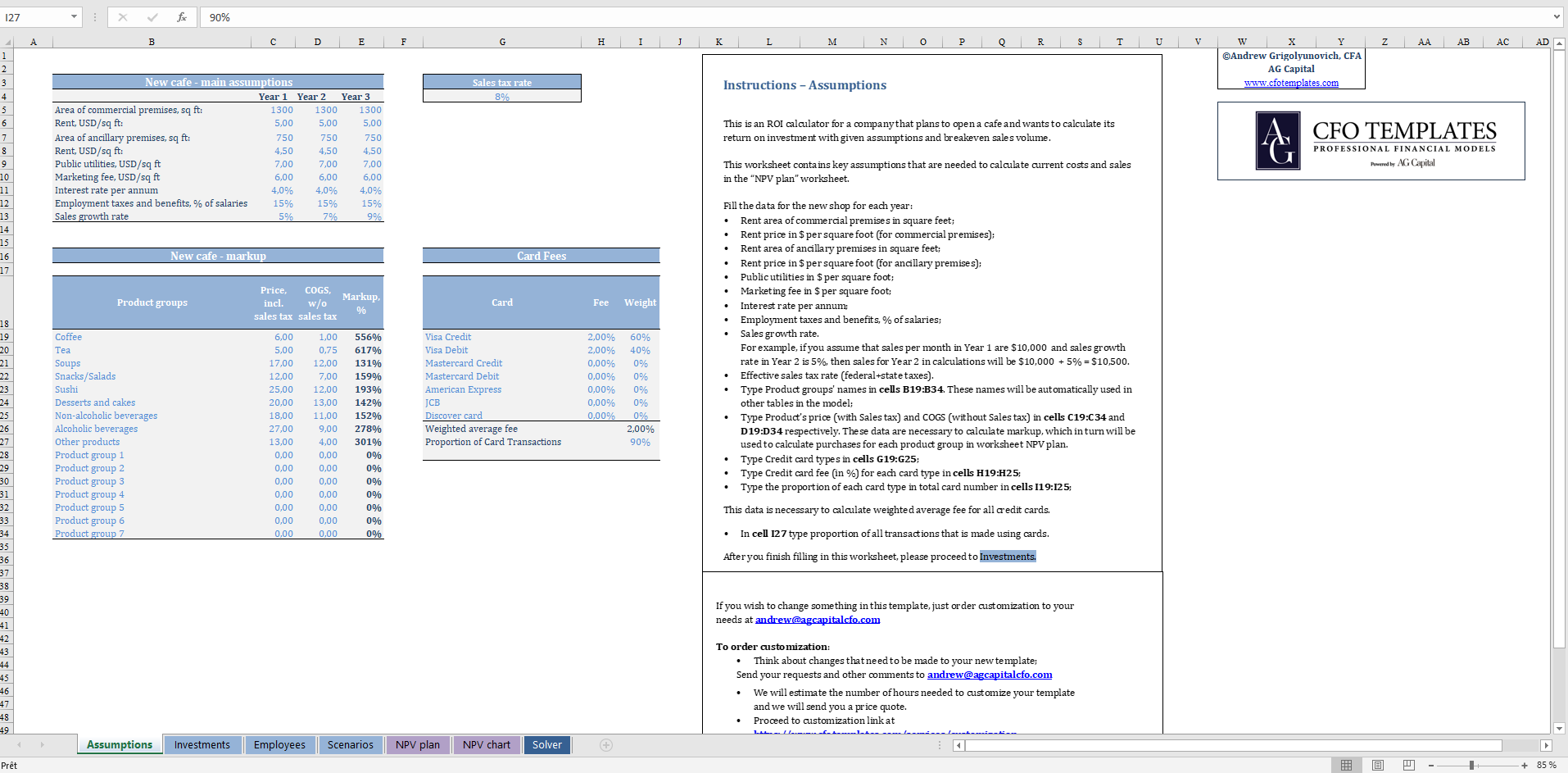The height and width of the screenshot is (773, 1568).
Task: Click email link after 'Send your requests'
Action: click(x=990, y=675)
